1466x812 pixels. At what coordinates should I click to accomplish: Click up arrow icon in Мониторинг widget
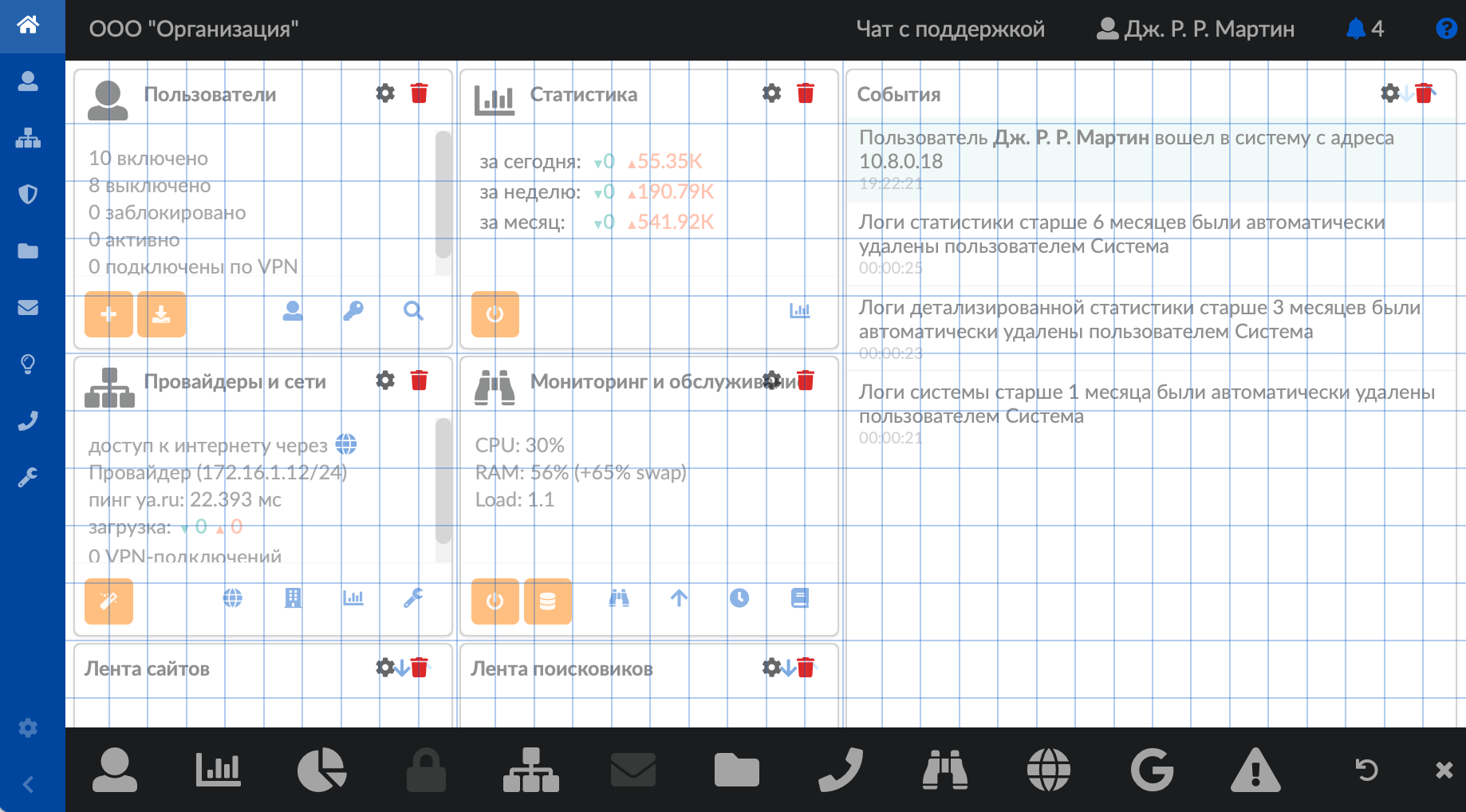(679, 598)
